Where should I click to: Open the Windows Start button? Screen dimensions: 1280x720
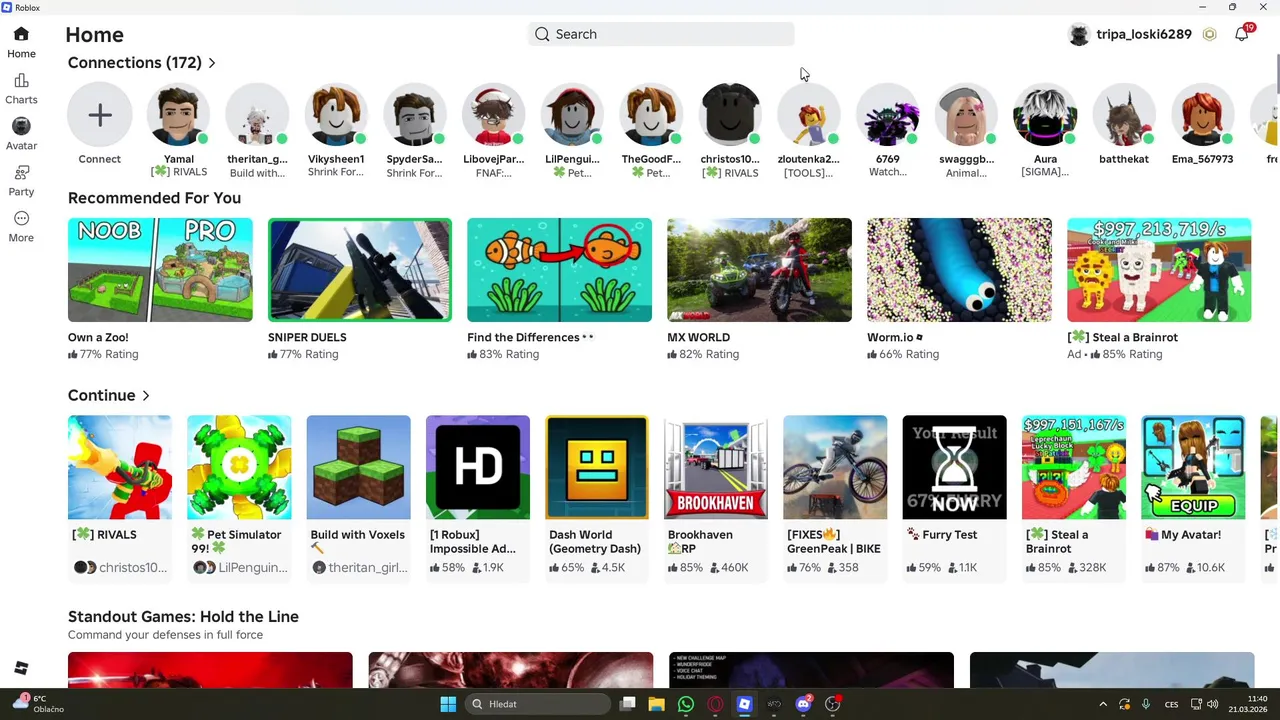(x=448, y=704)
